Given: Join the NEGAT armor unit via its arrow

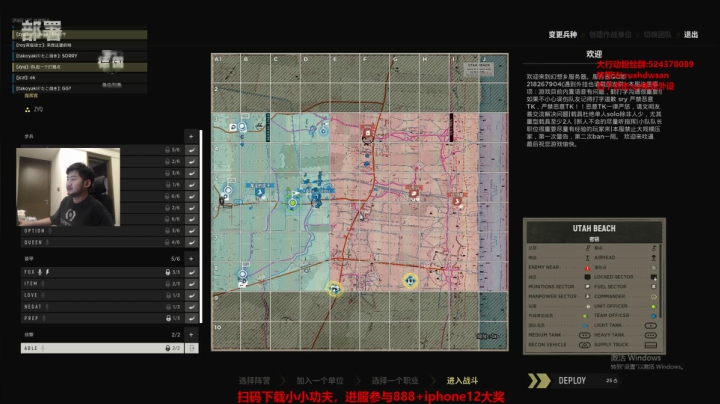Looking at the screenshot, I should point(191,307).
